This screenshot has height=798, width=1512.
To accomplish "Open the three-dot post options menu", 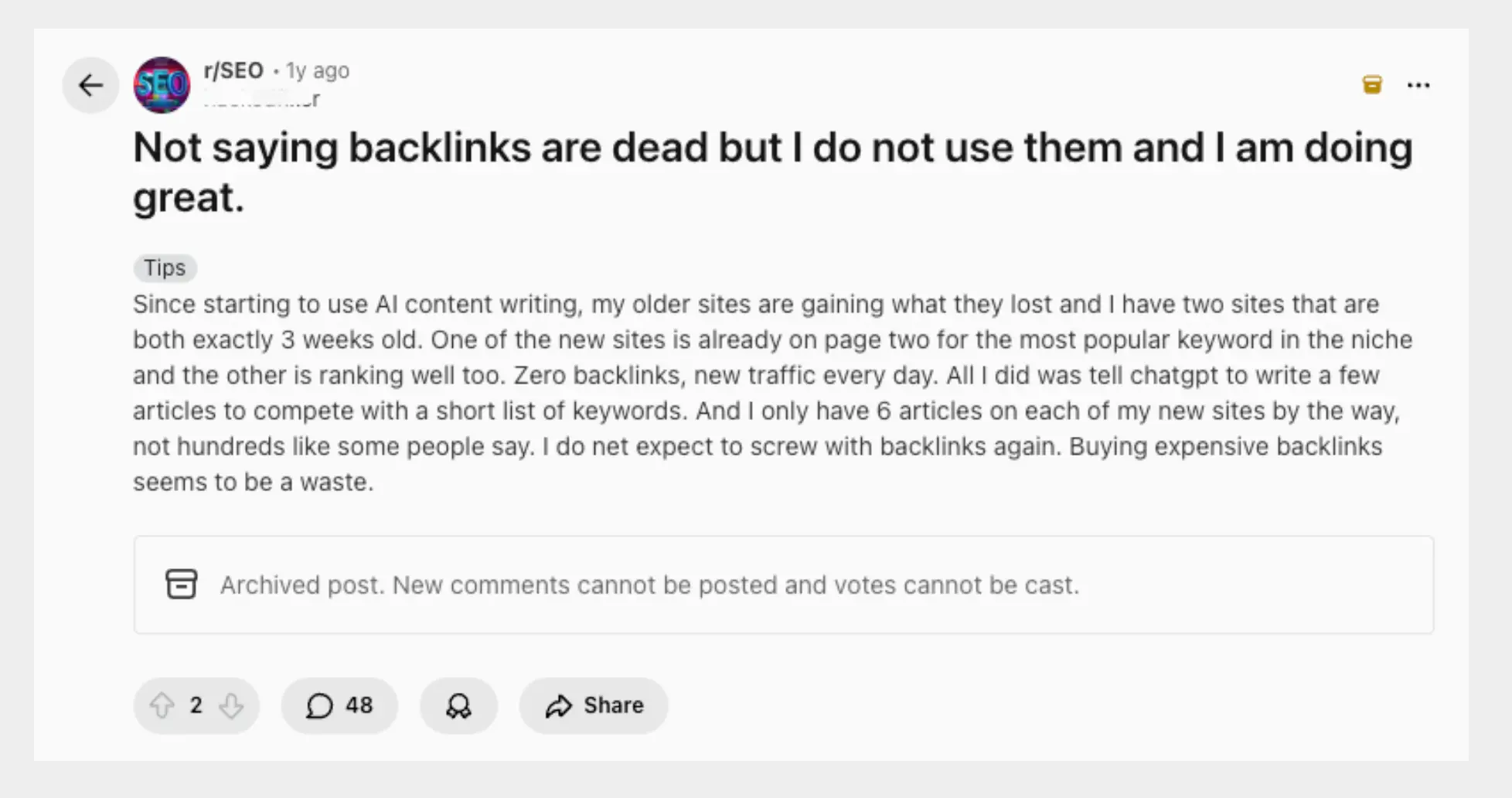I will (1418, 85).
